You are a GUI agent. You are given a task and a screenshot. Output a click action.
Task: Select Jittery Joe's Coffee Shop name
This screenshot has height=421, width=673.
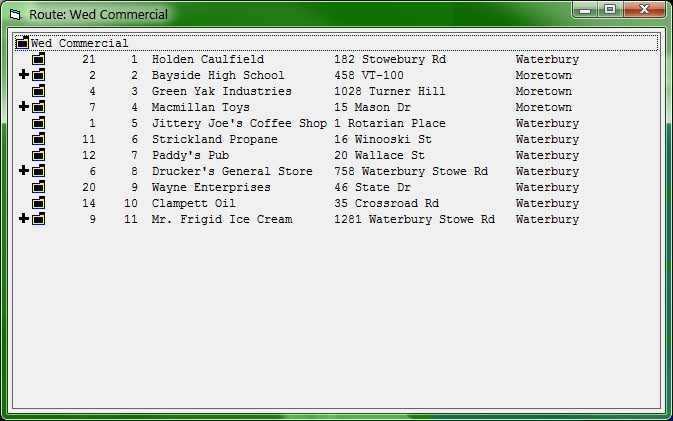click(239, 123)
